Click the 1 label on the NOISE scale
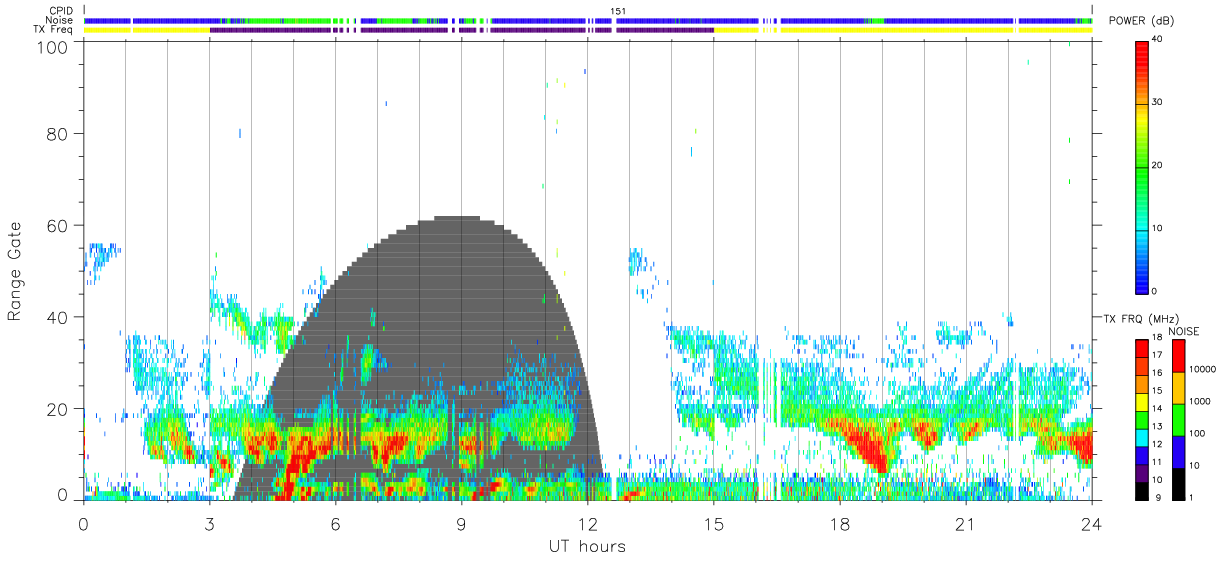The height and width of the screenshot is (567, 1228). 1190,497
